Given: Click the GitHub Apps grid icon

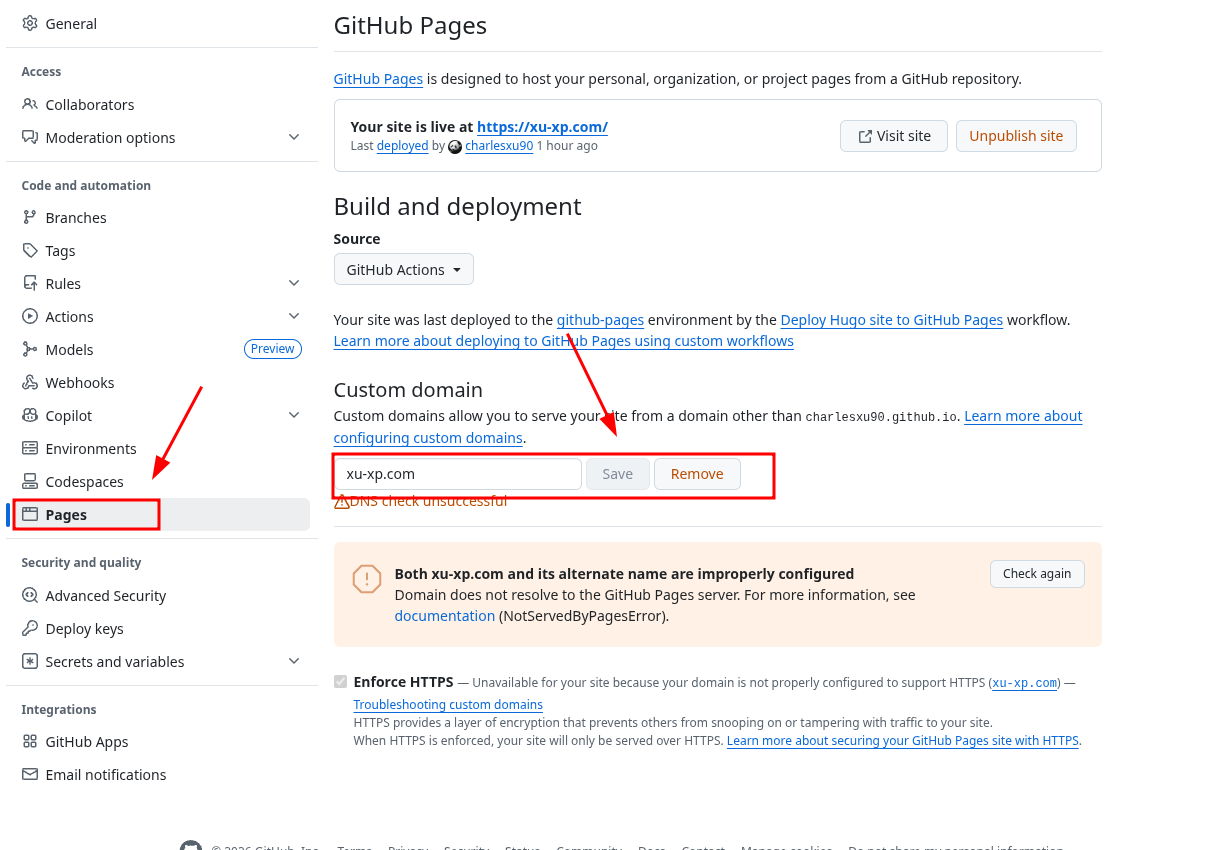Looking at the screenshot, I should pos(30,741).
